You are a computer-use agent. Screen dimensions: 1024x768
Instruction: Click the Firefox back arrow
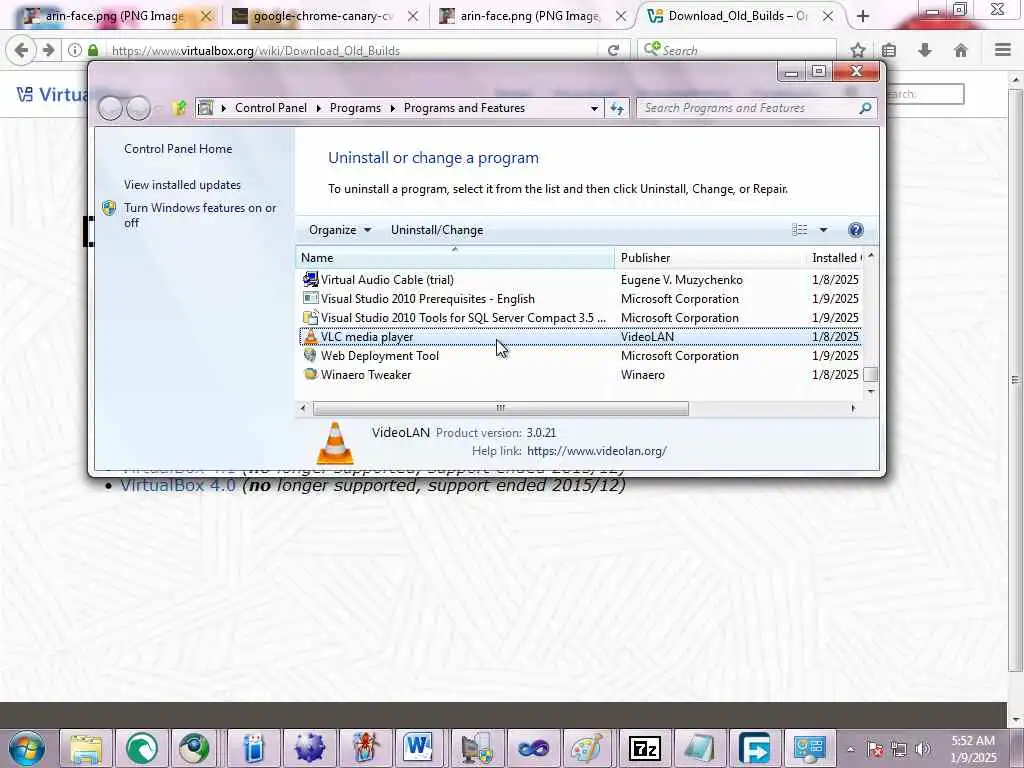(x=21, y=50)
